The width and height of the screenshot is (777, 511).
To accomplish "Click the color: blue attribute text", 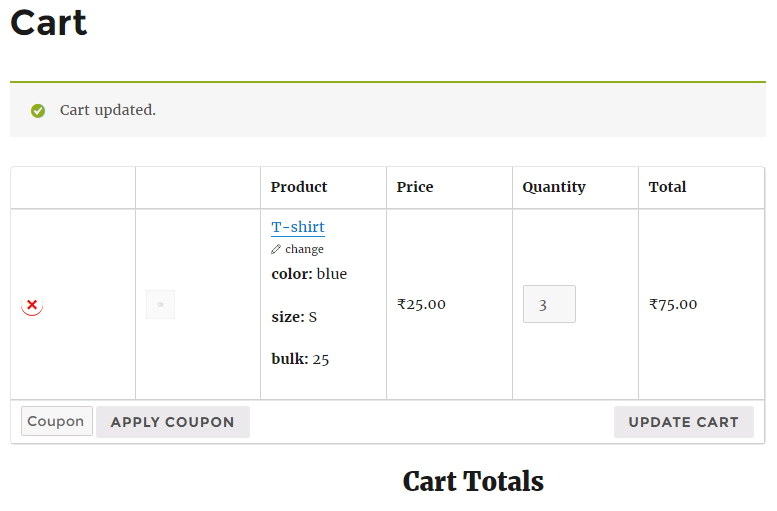I will [309, 274].
